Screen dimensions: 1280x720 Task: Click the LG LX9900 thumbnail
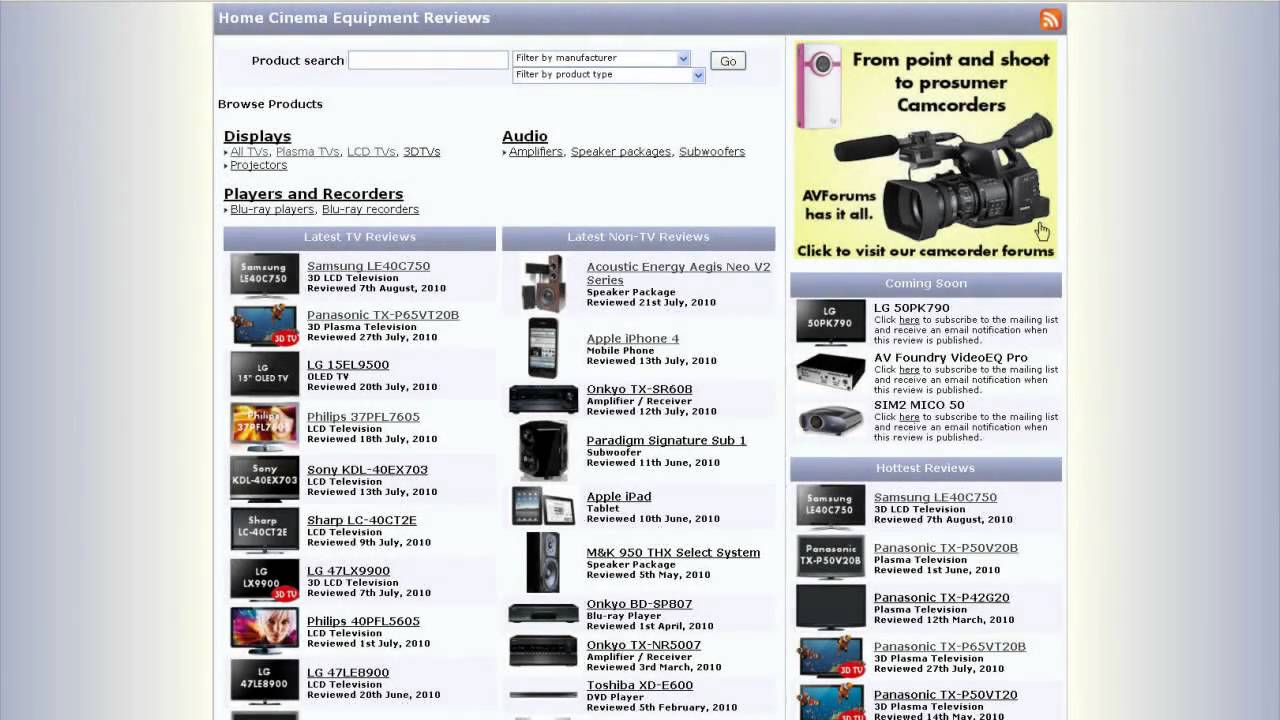coord(265,579)
